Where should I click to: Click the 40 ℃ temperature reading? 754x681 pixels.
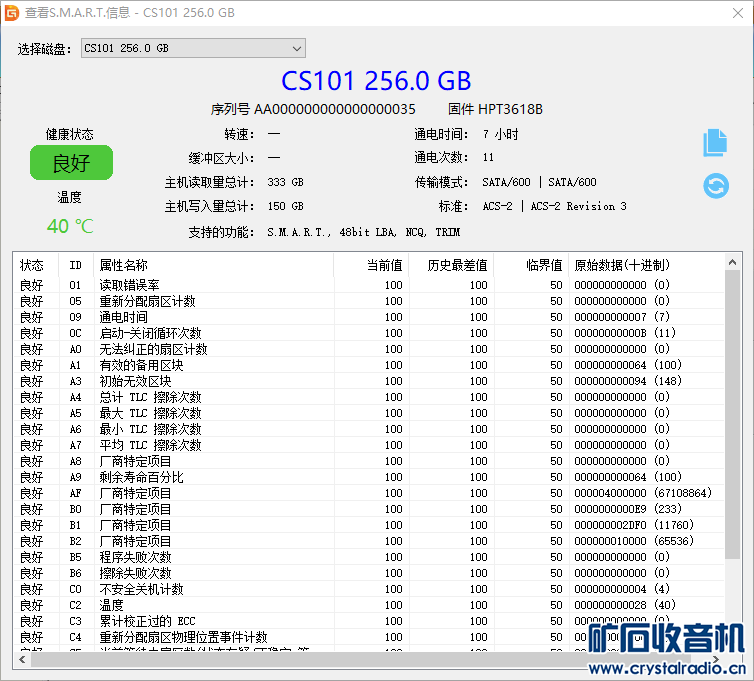[70, 226]
